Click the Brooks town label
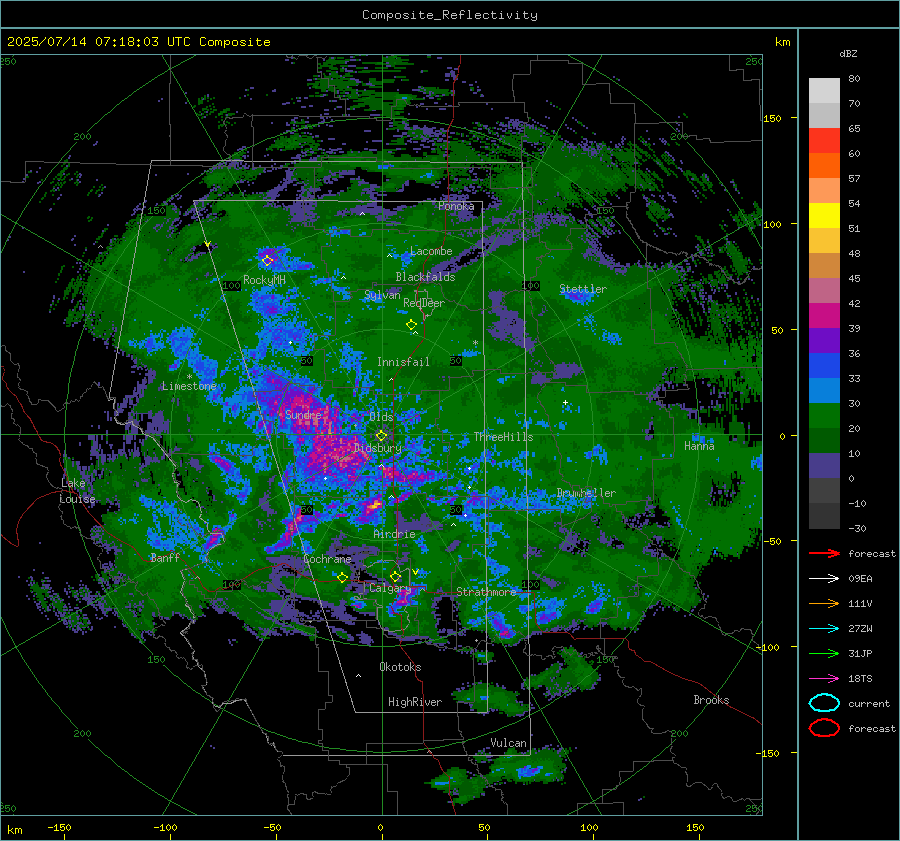The image size is (900, 841). click(x=711, y=700)
